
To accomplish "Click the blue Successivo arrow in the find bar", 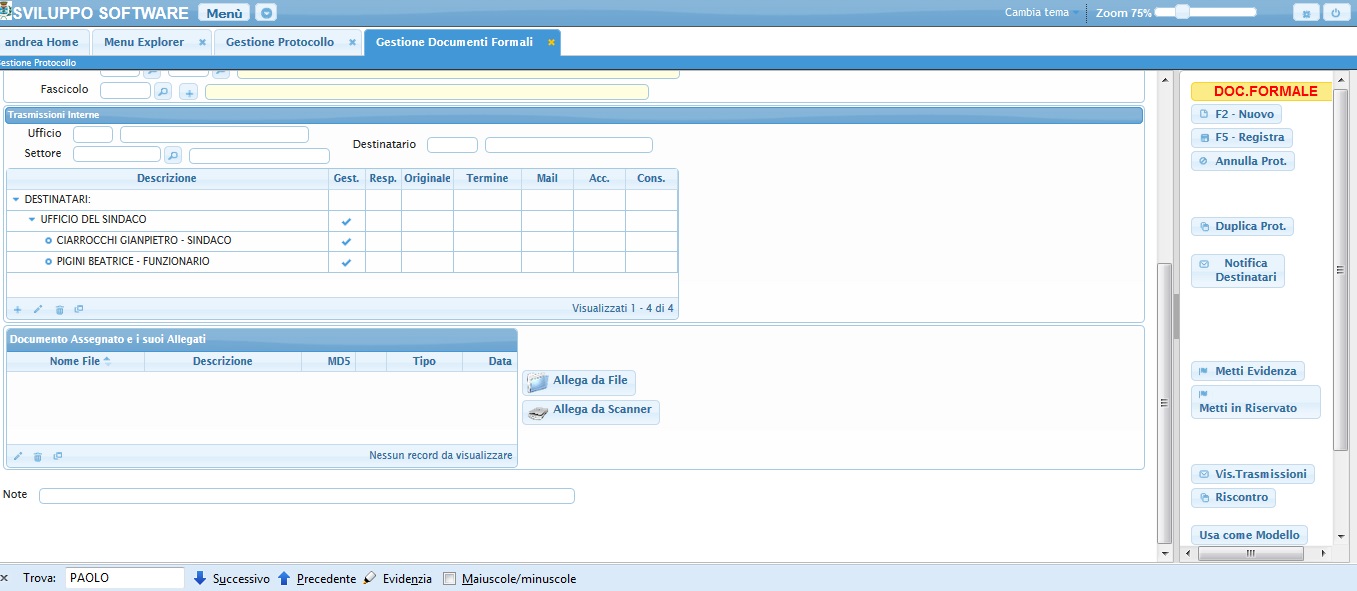I will click(x=200, y=578).
